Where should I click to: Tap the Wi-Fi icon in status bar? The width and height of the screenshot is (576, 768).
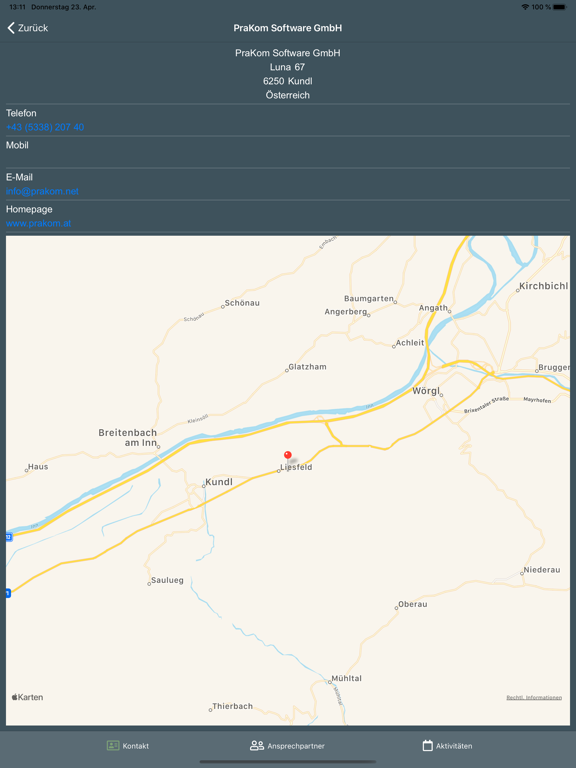[x=525, y=7]
